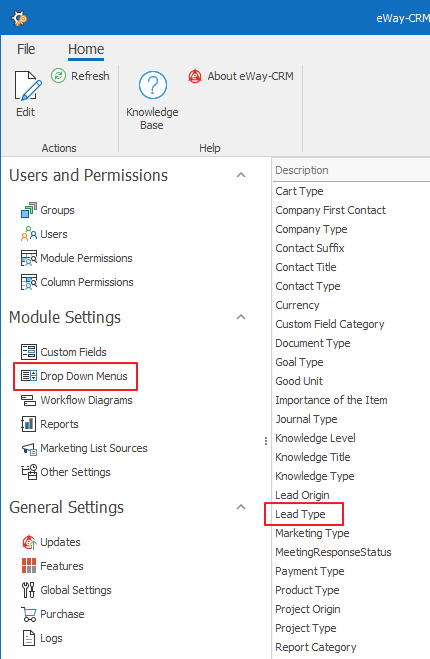
Task: Select the Lead Type row
Action: tap(351, 514)
